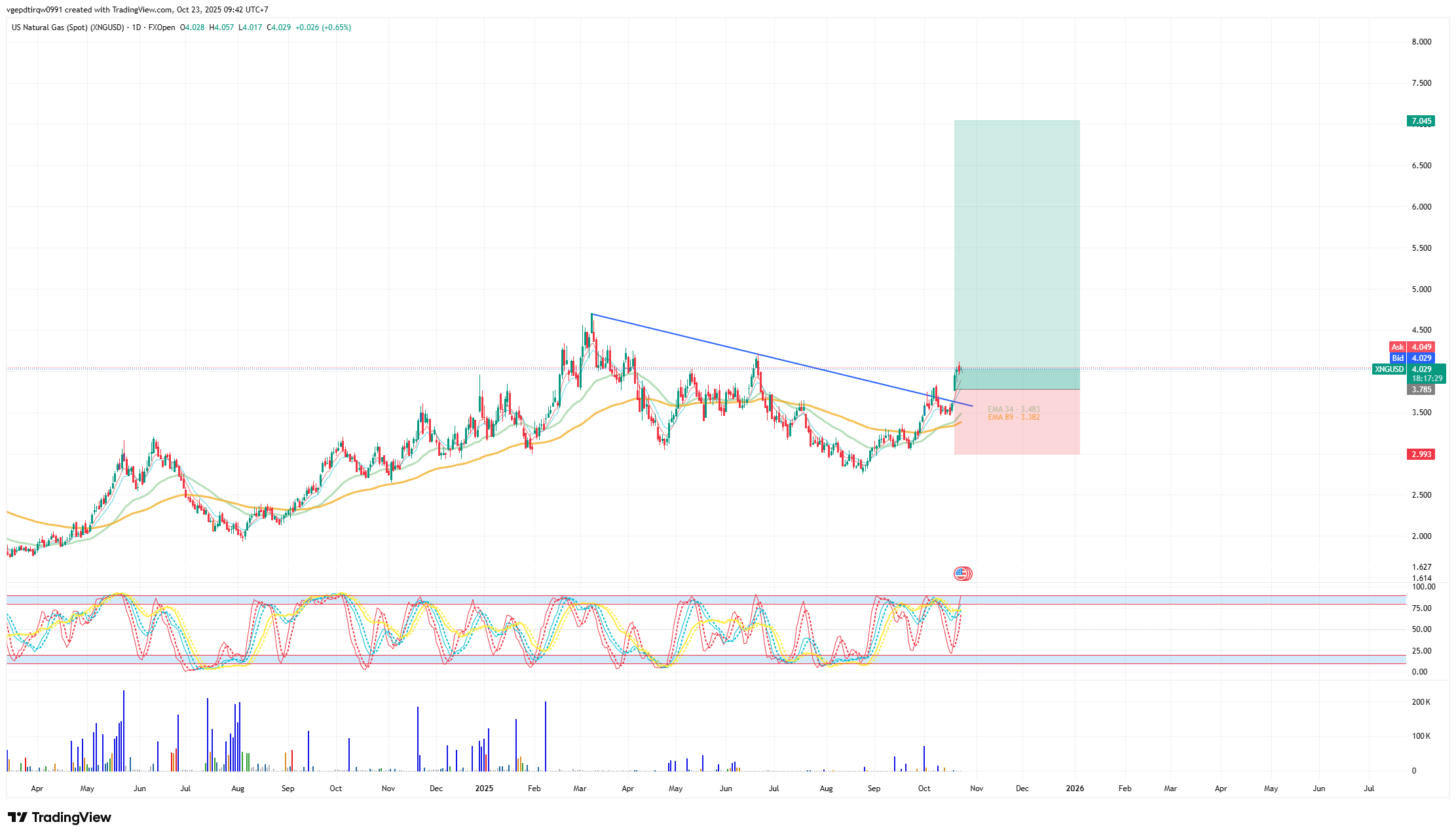Image resolution: width=1456 pixels, height=837 pixels.
Task: Click the gray 3.785 entry price tag
Action: click(x=1420, y=390)
